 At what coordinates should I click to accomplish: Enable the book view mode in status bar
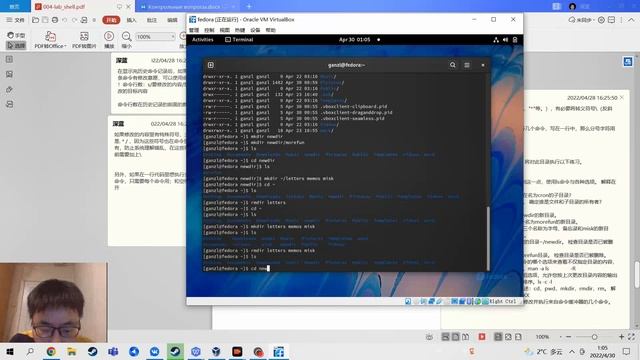pyautogui.click(x=466, y=337)
